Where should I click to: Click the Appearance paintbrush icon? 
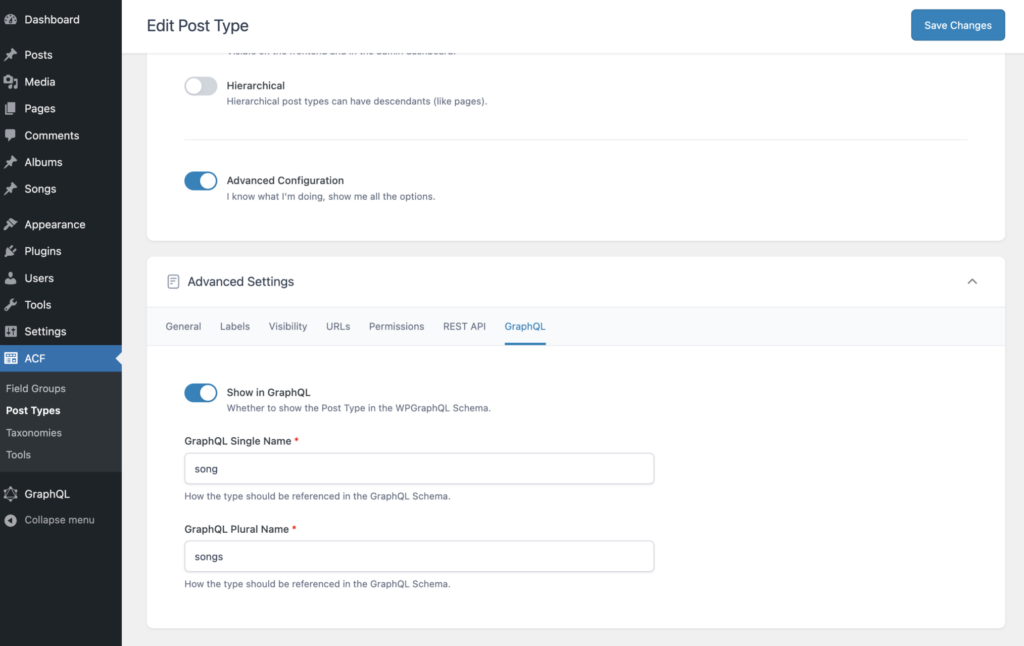click(11, 225)
